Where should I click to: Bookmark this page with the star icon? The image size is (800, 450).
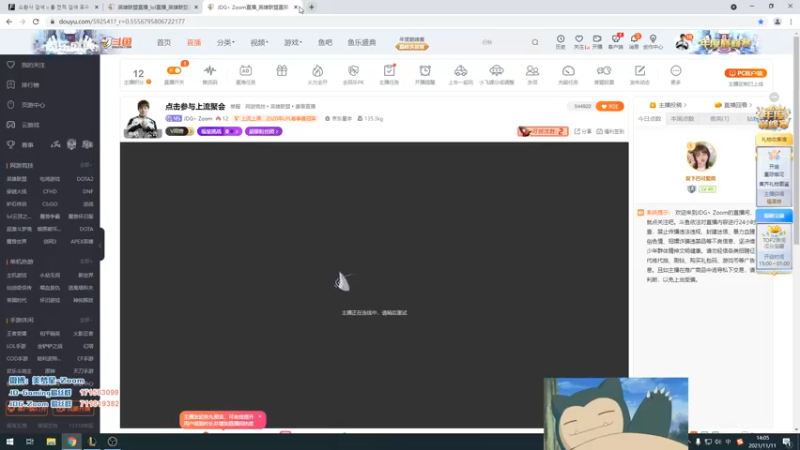tap(761, 21)
